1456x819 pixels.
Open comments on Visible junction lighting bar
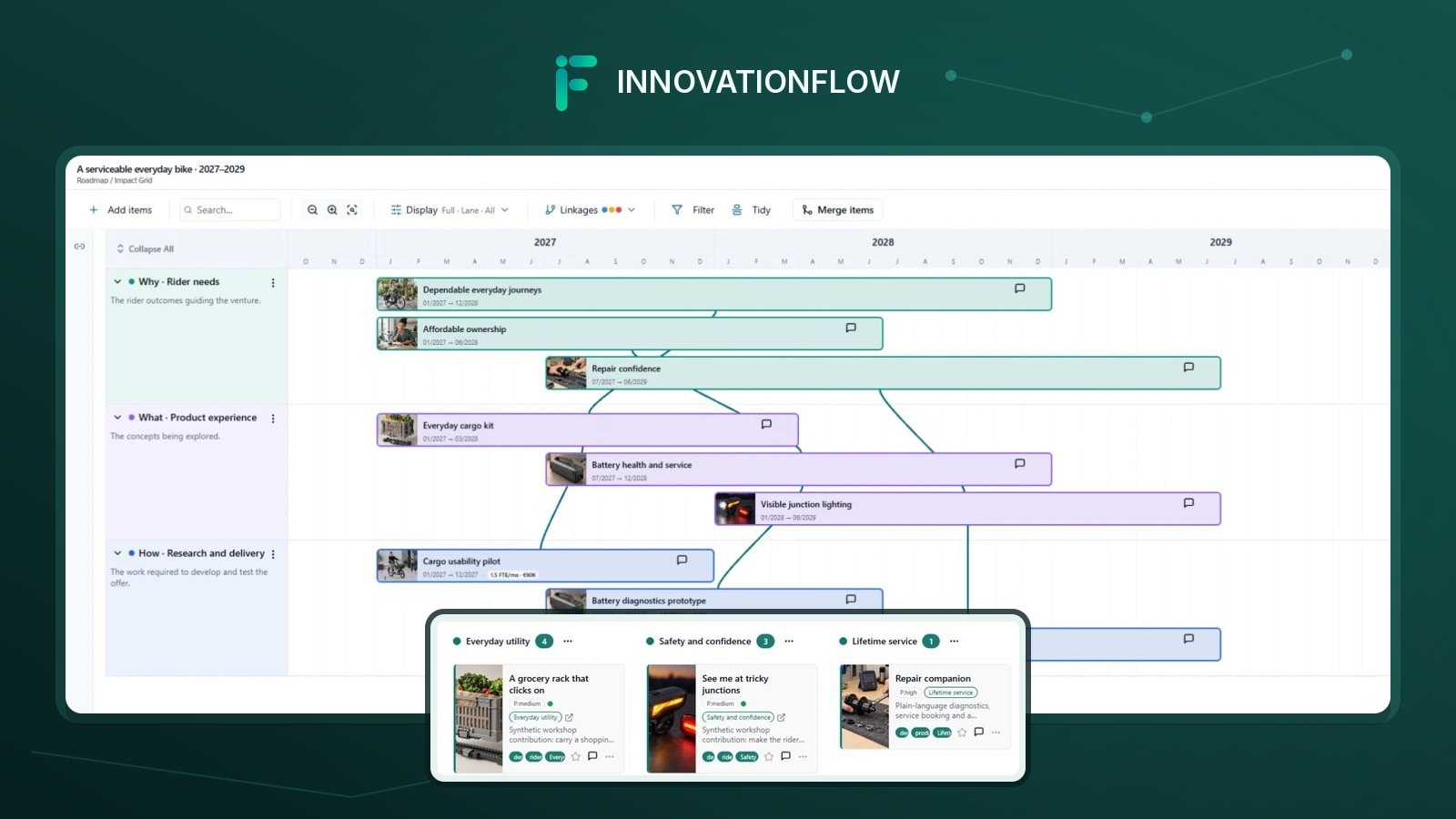click(x=1188, y=503)
